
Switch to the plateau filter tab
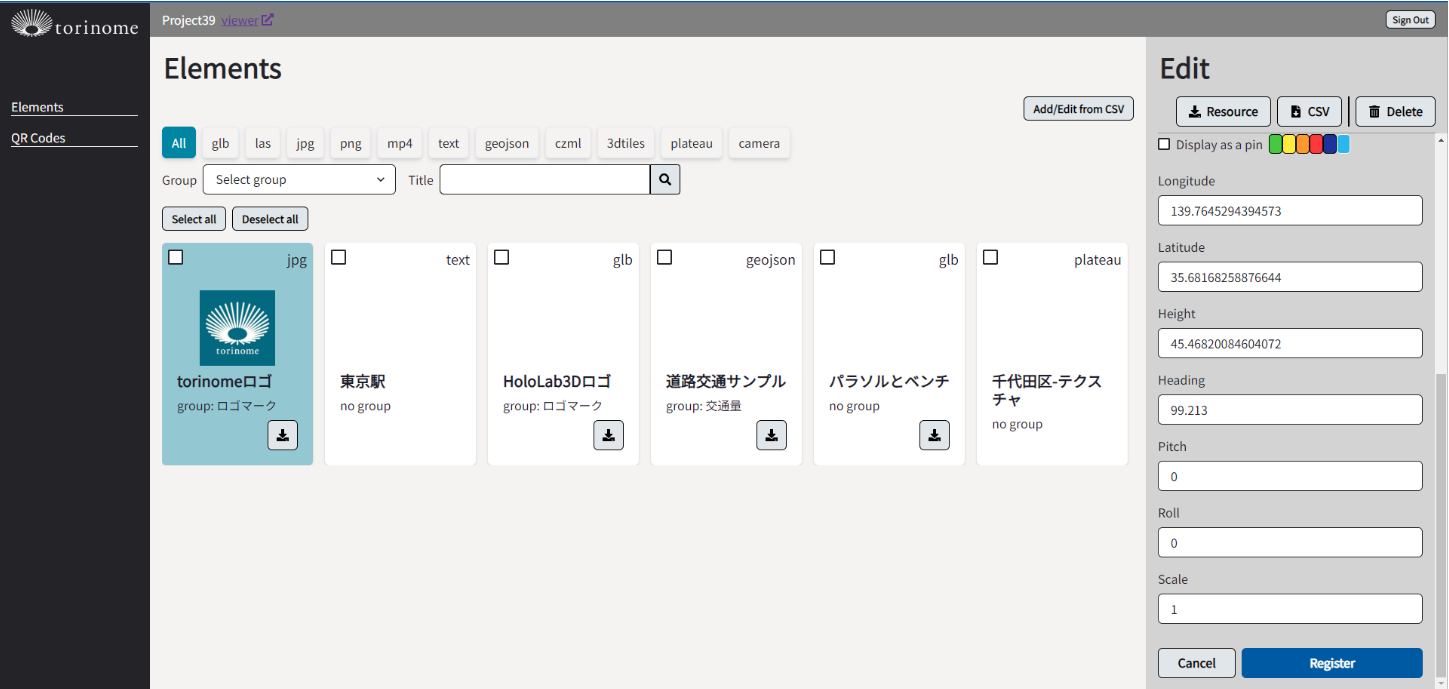691,143
